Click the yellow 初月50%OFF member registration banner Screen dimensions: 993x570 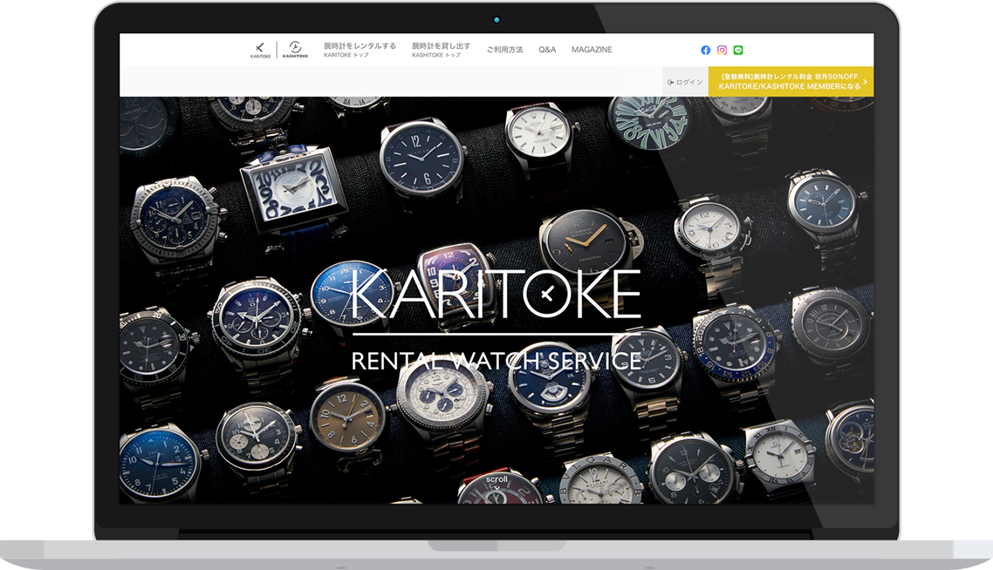pos(791,82)
